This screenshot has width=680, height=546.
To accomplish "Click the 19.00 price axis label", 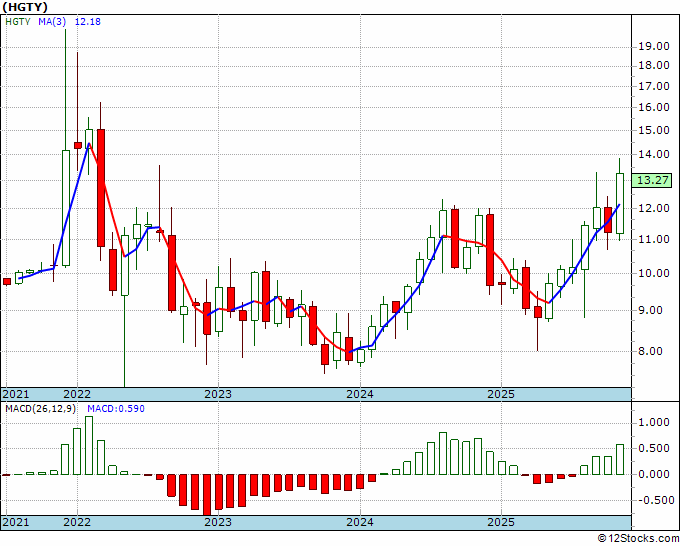I will pos(654,47).
